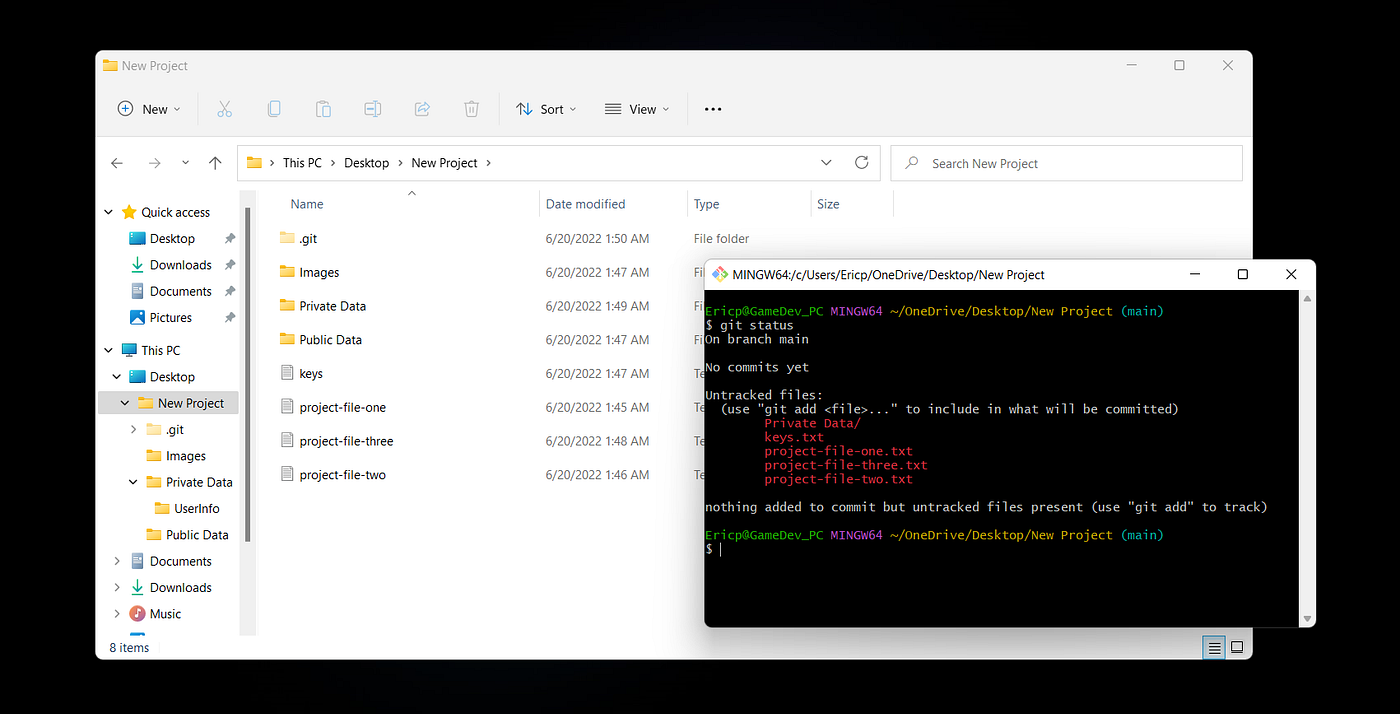Screen dimensions: 1400x714
Task: Open the New item menu
Action: pos(148,109)
